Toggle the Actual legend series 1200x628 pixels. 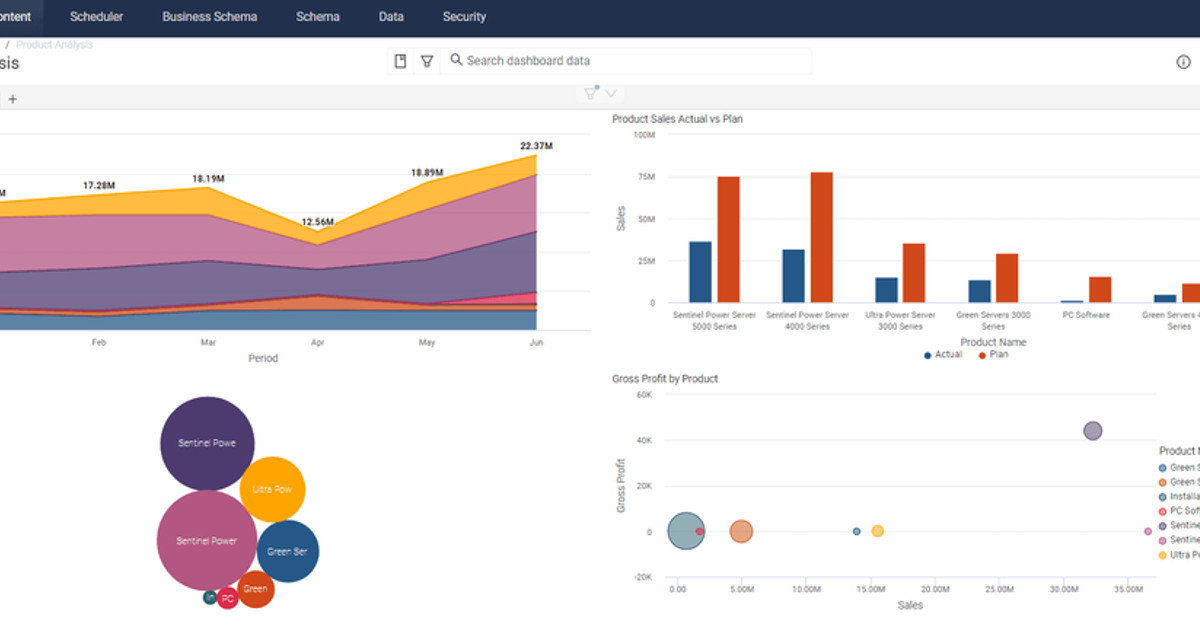point(943,355)
